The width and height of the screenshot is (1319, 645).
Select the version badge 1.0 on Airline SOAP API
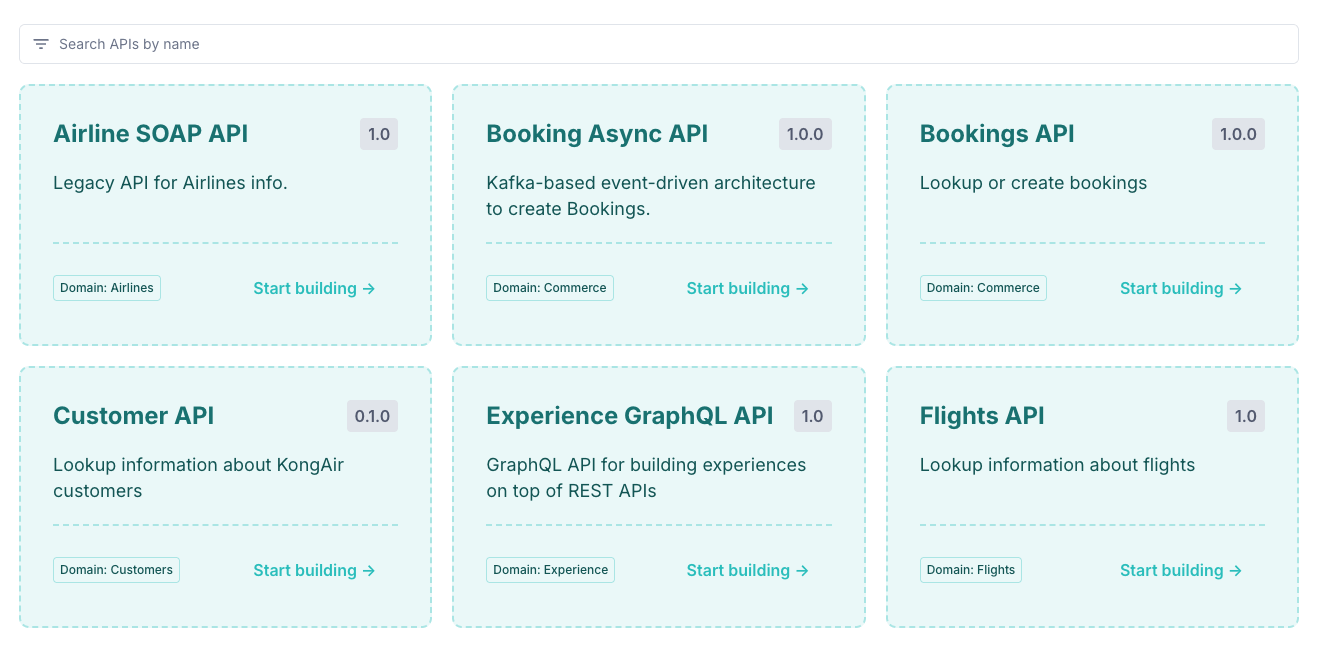379,134
